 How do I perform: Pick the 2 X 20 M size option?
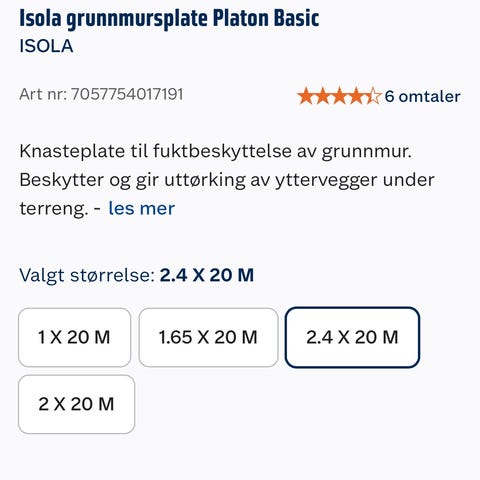pyautogui.click(x=77, y=404)
